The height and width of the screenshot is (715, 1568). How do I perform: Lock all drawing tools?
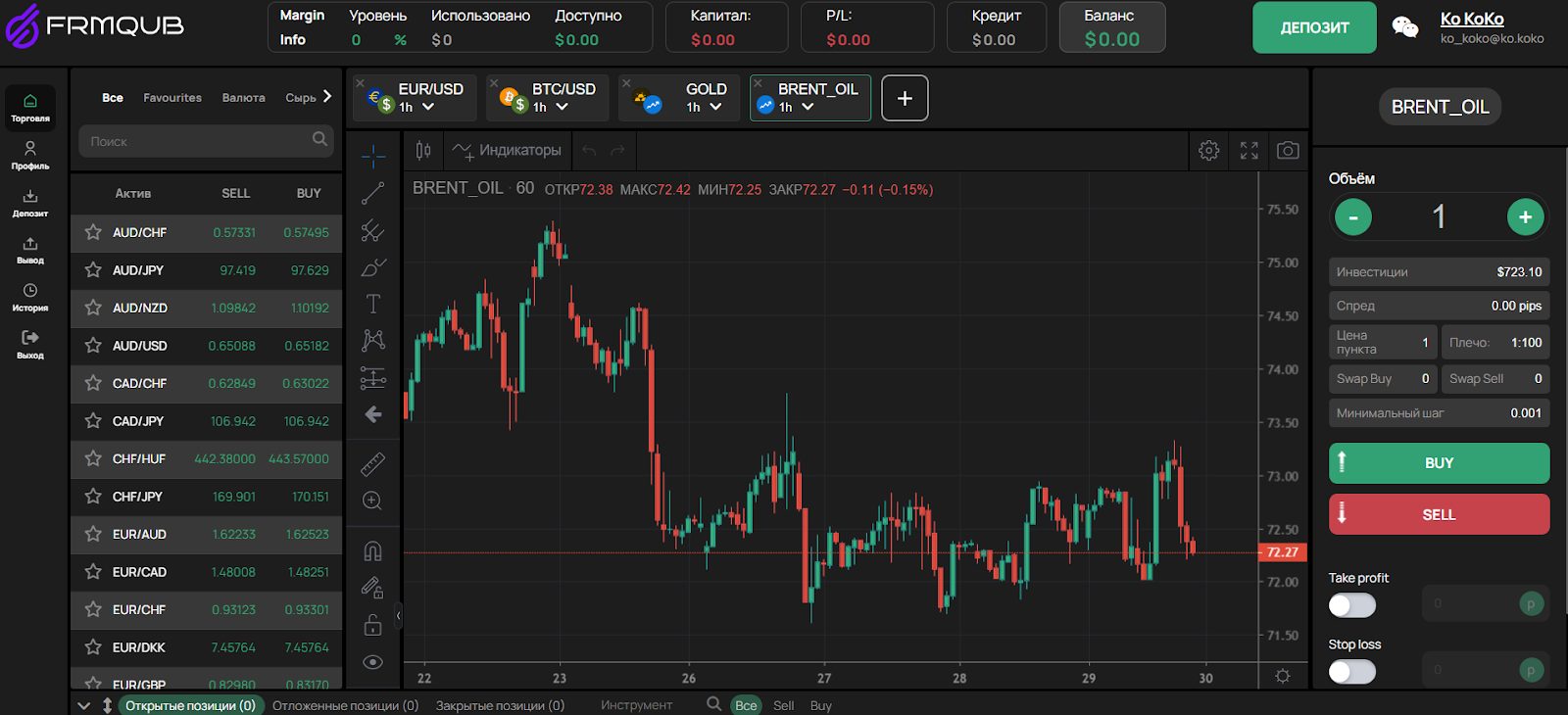click(372, 624)
